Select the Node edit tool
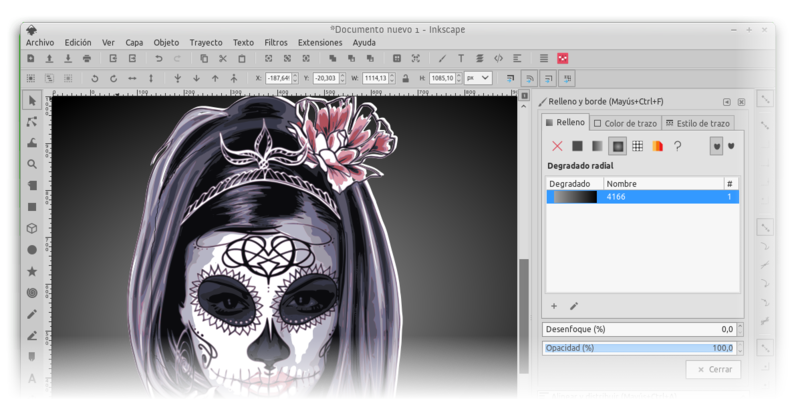The width and height of the screenshot is (800, 400). click(x=32, y=121)
